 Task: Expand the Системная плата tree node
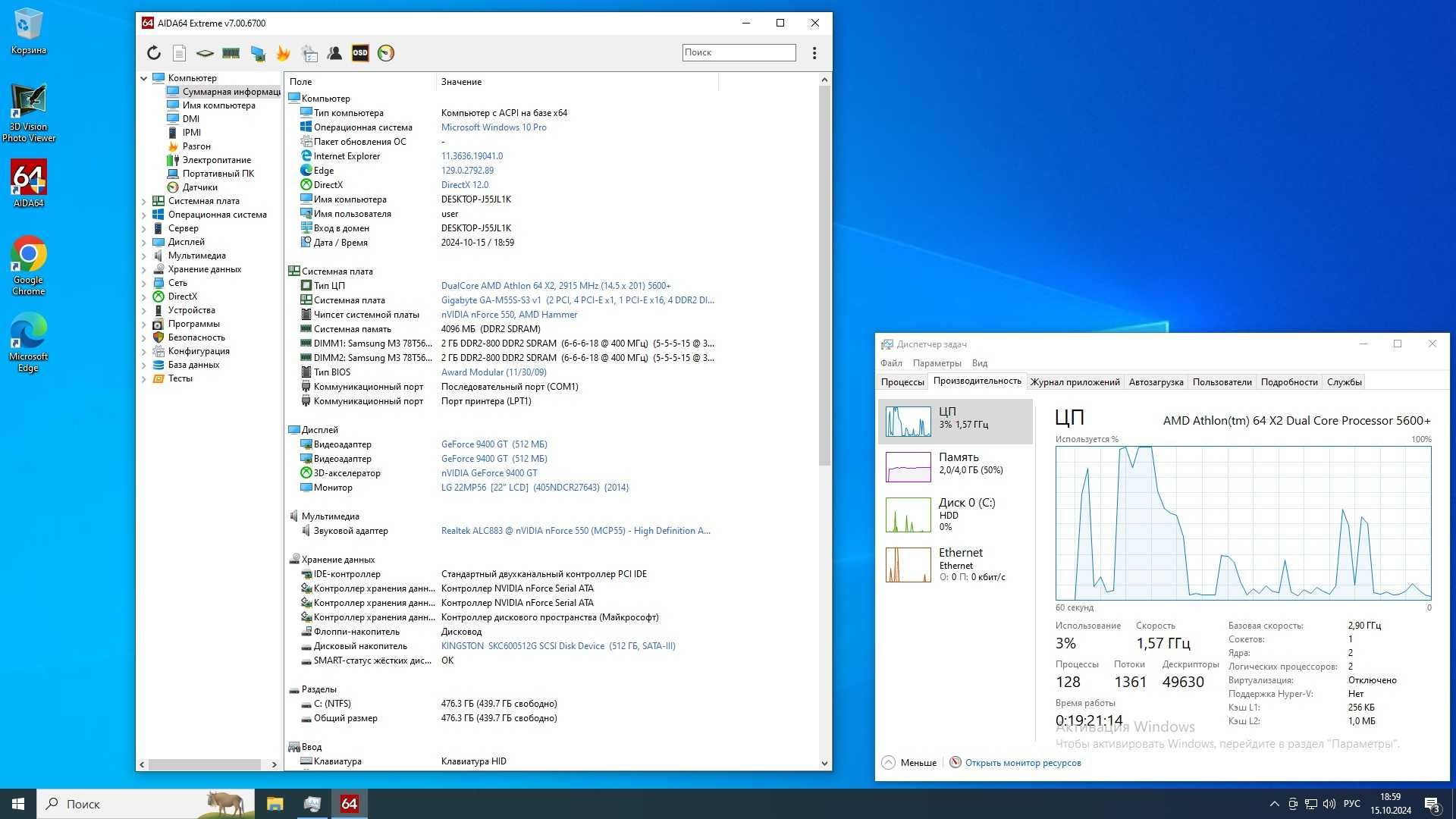click(144, 201)
